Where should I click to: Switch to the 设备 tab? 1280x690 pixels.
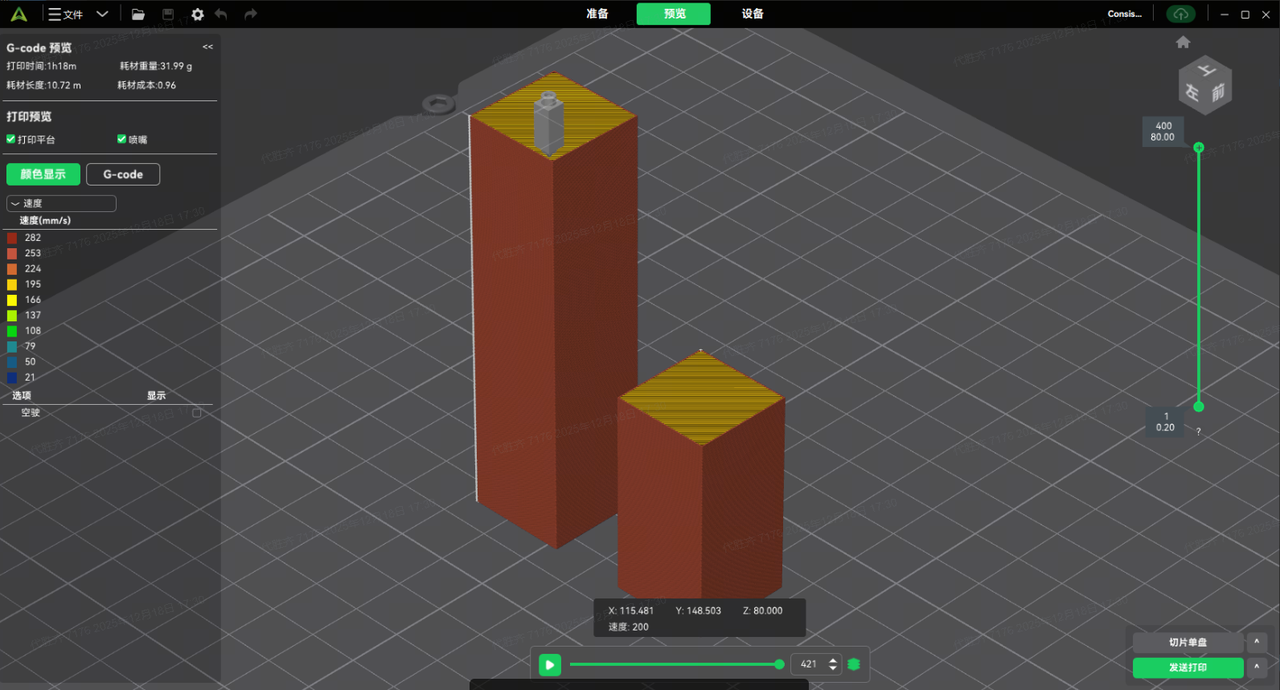tap(753, 14)
